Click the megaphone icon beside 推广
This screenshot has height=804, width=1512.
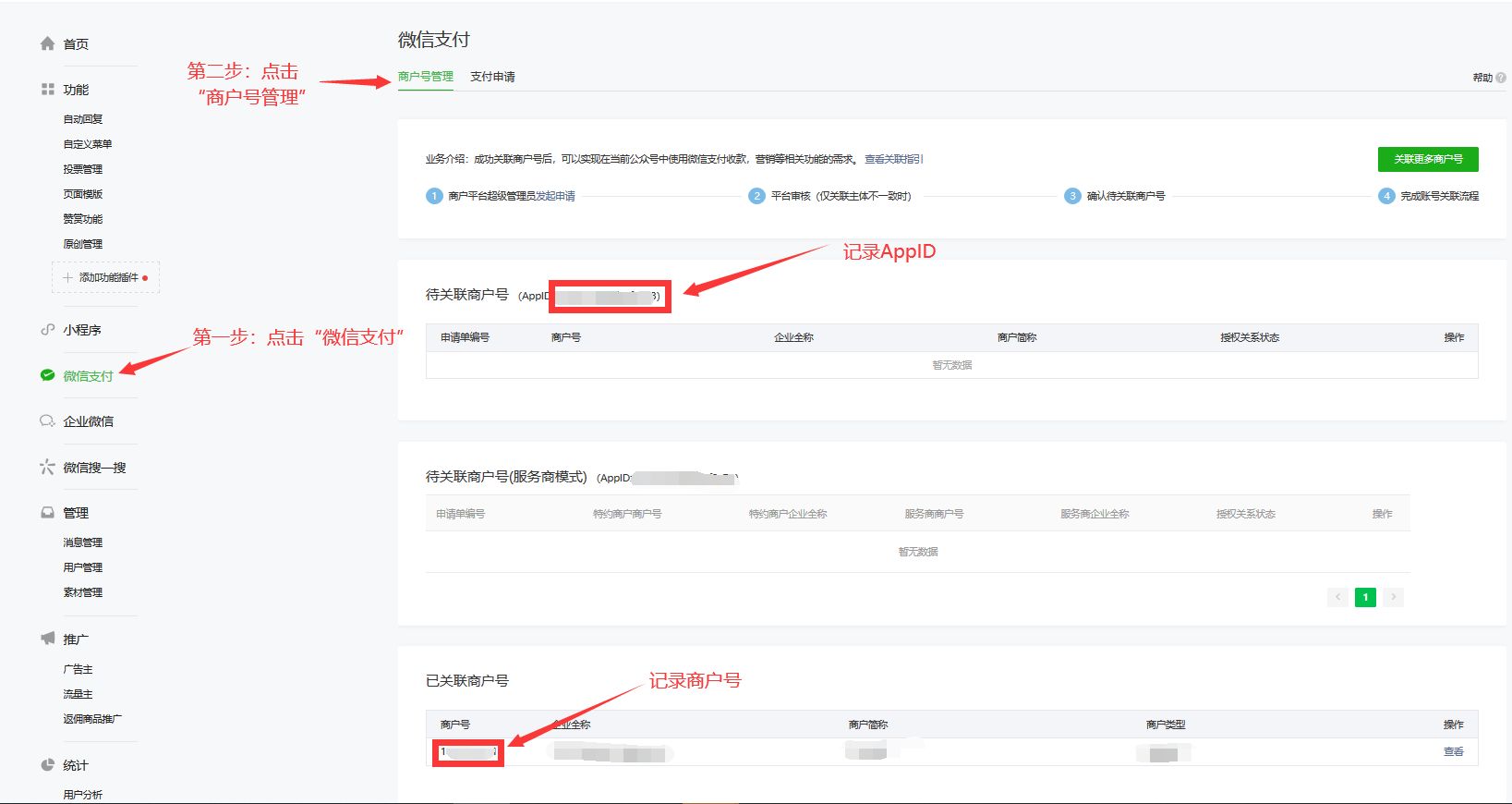coord(47,639)
